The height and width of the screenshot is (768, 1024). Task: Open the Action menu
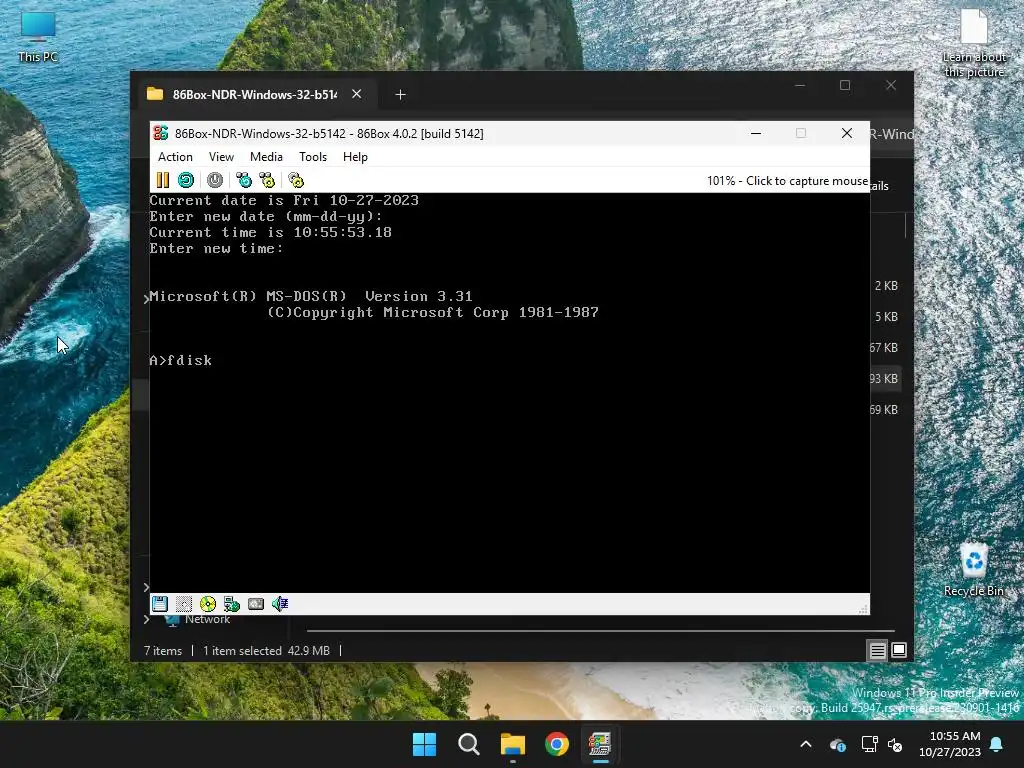tap(175, 157)
